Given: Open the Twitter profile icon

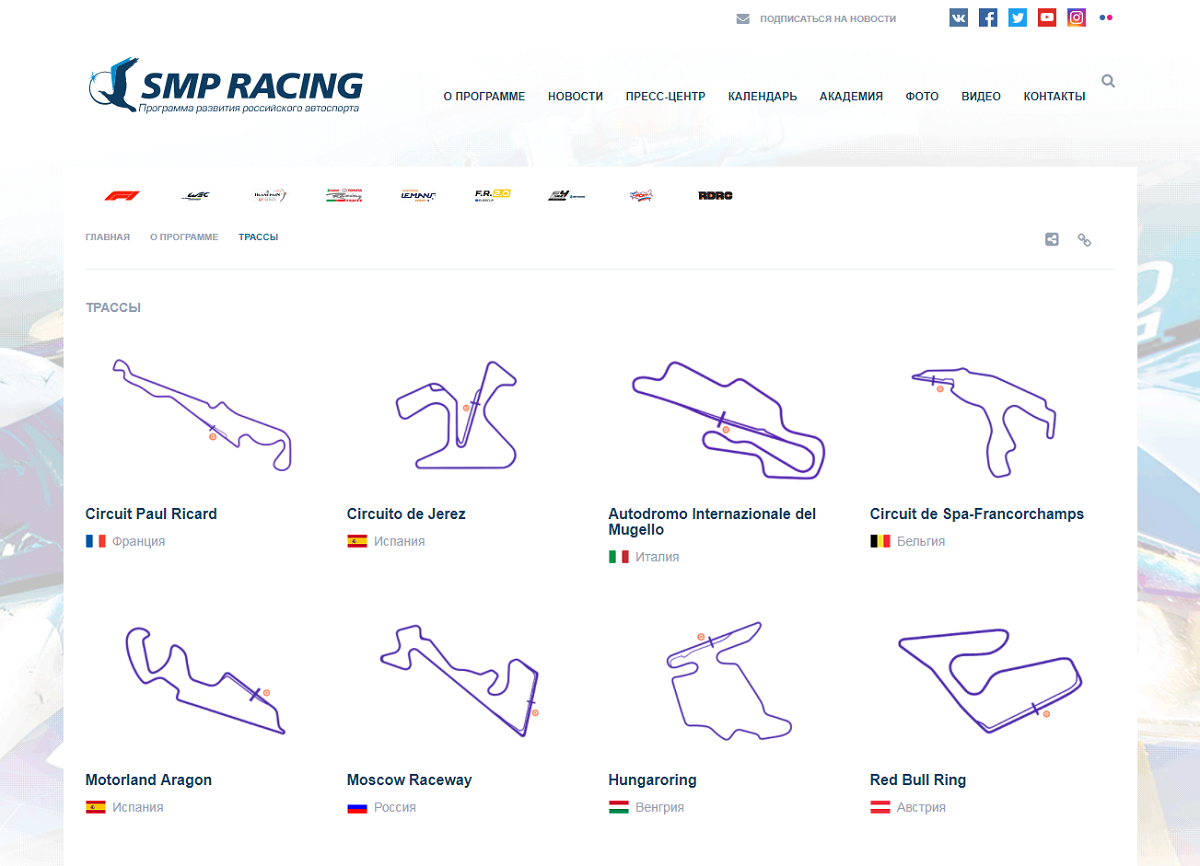Looking at the screenshot, I should (x=1017, y=17).
